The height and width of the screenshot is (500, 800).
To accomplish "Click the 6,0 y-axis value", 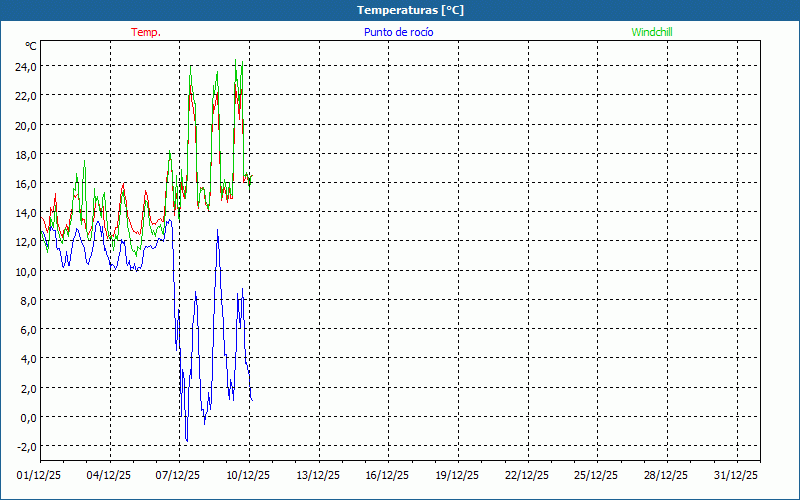I will click(29, 330).
